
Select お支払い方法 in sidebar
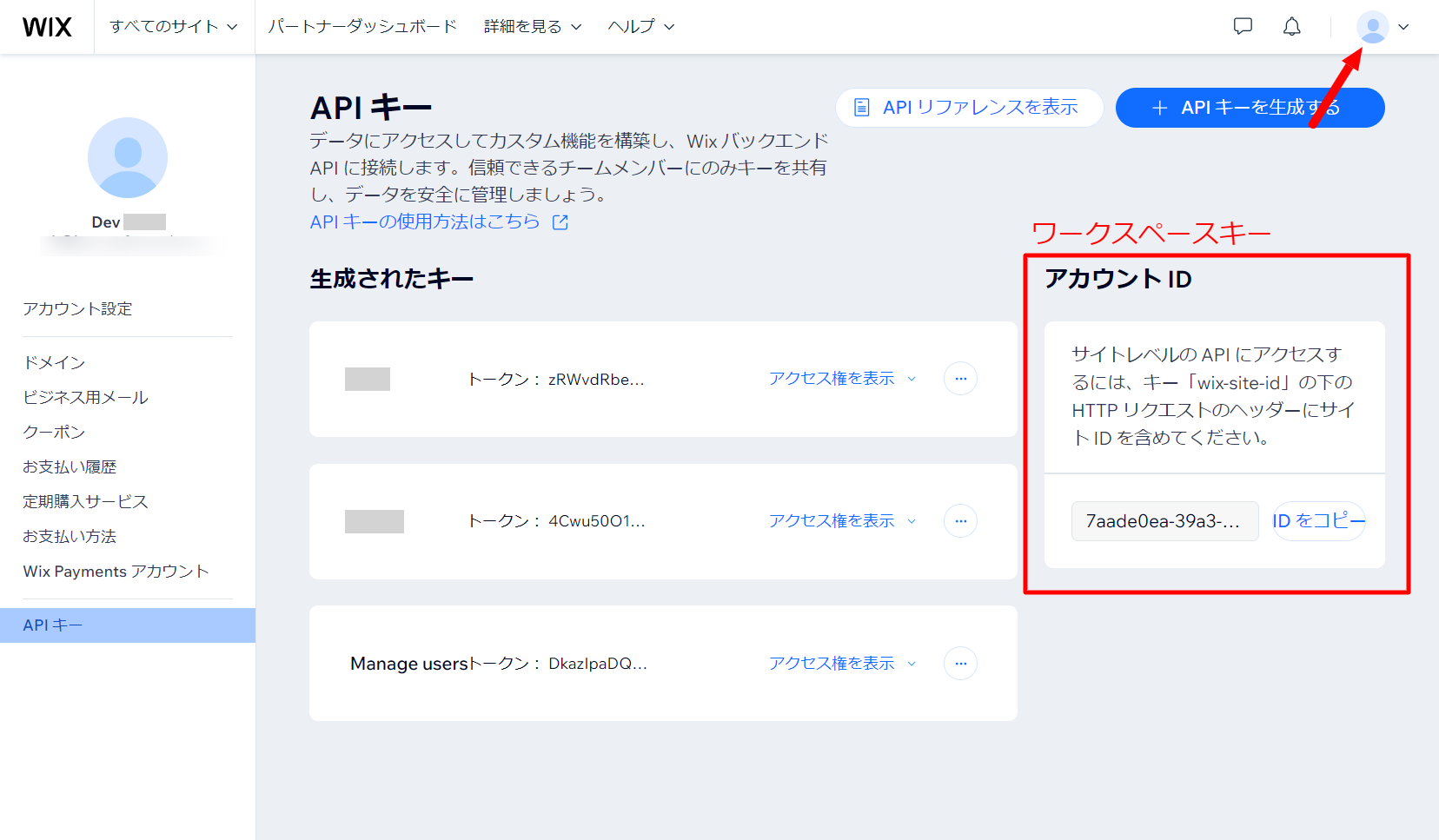pos(70,537)
